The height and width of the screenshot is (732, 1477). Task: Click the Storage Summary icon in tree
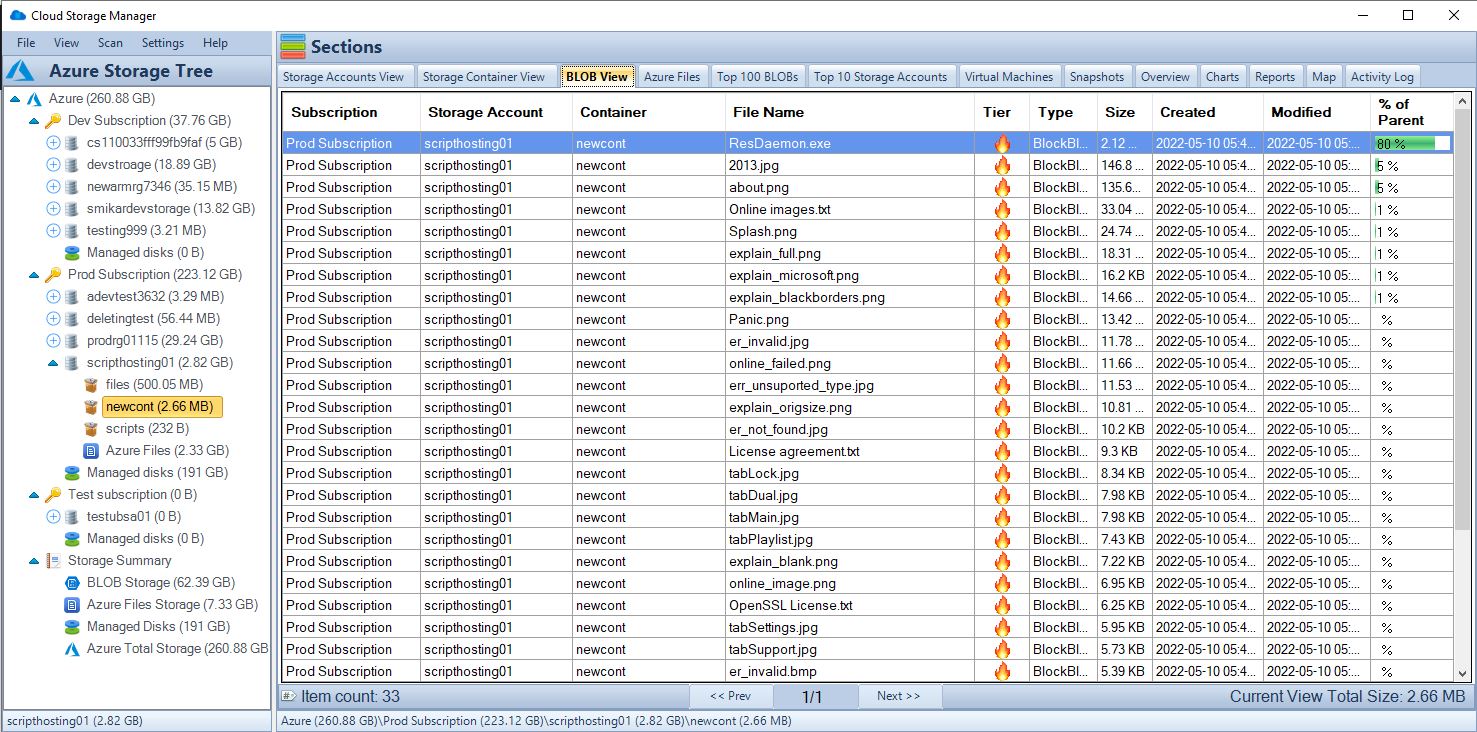point(53,561)
